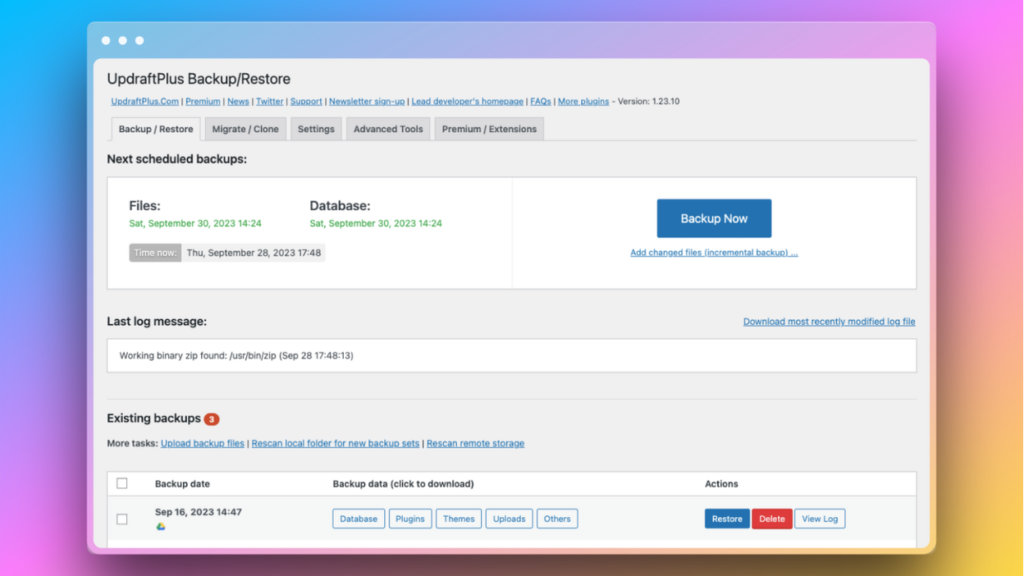The image size is (1024, 576).
Task: Download the Themes backup data
Action: pos(458,519)
